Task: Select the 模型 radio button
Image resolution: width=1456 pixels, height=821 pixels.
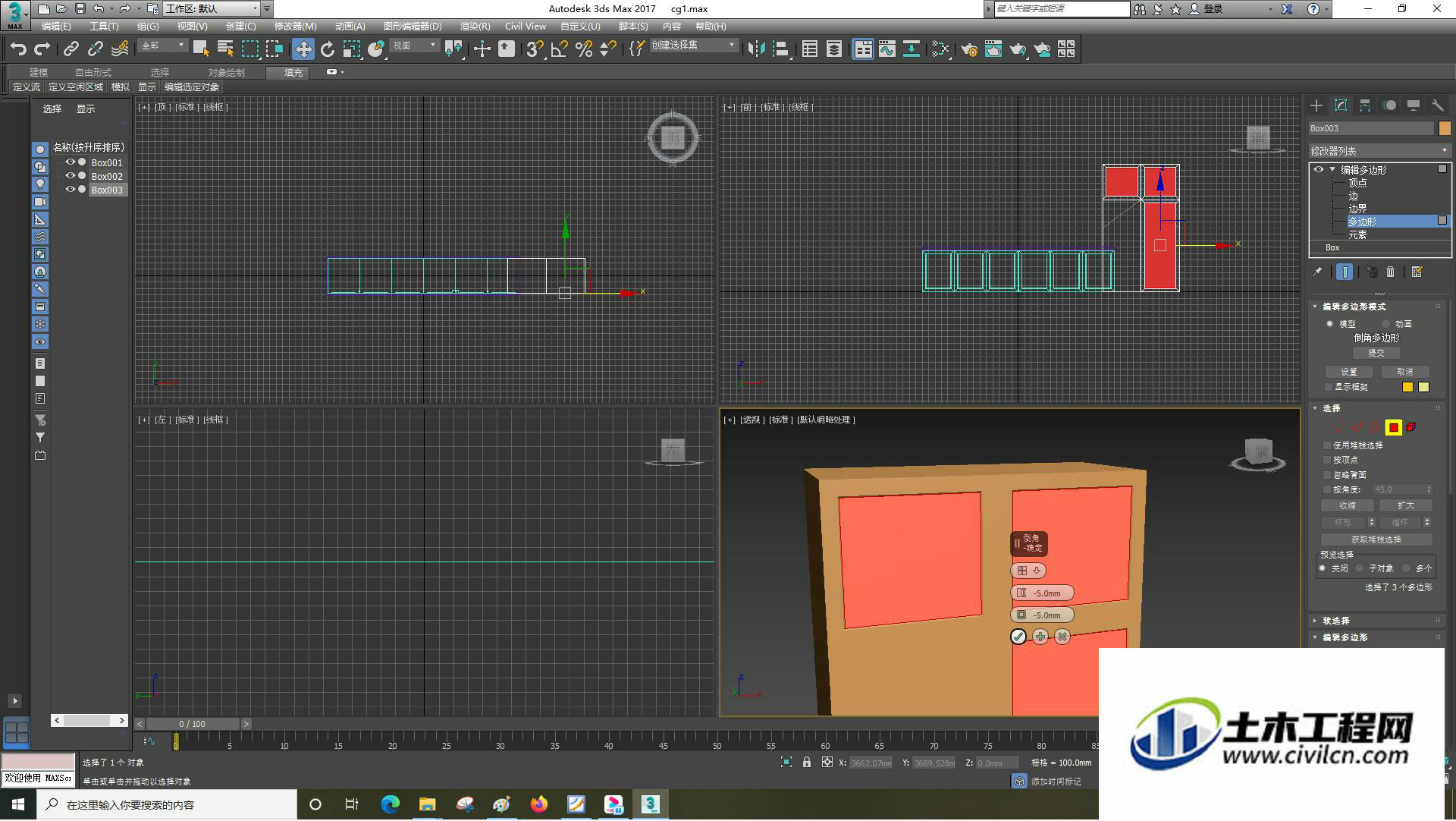Action: point(1329,324)
